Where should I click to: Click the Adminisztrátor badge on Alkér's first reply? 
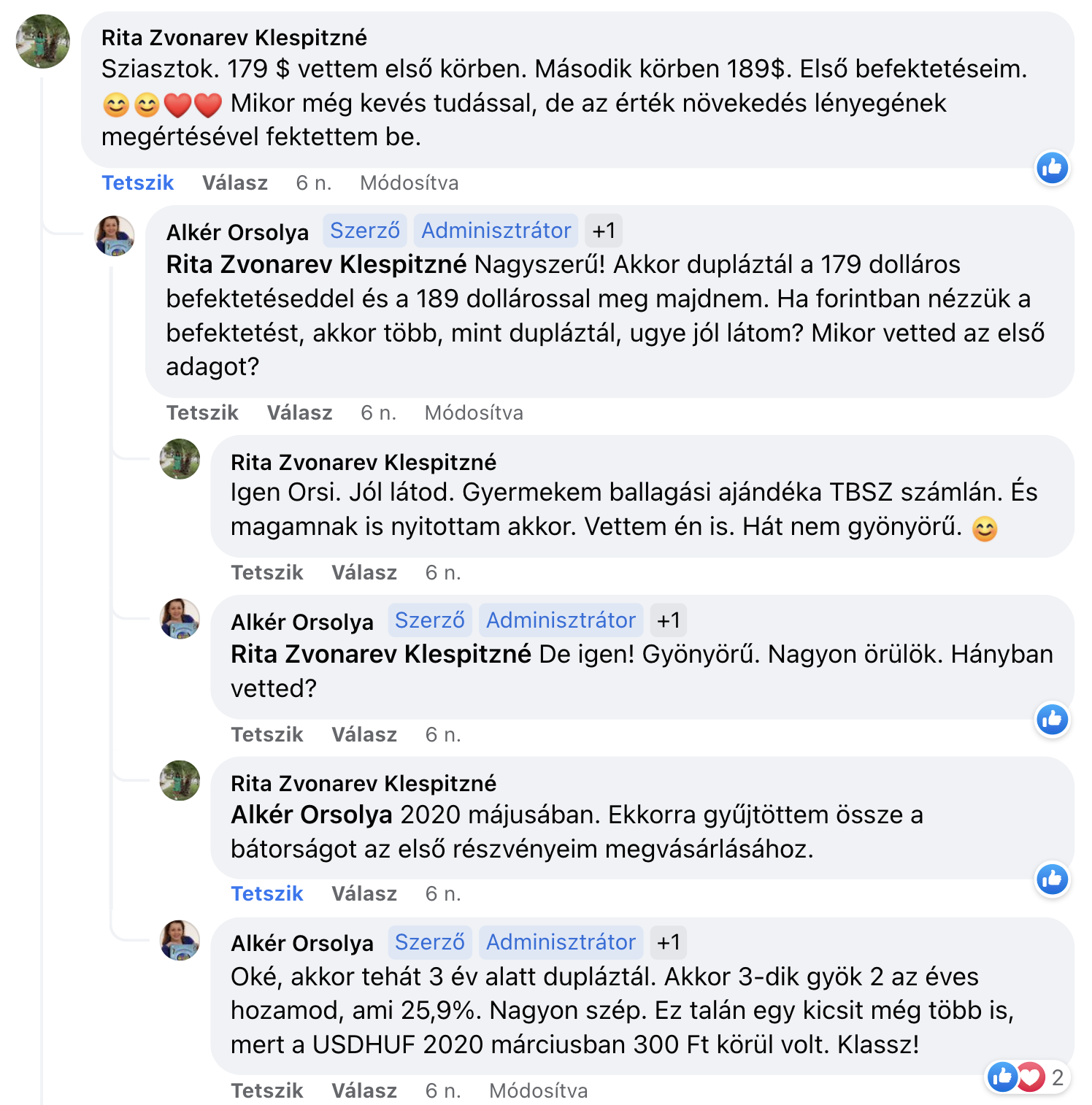point(496,231)
